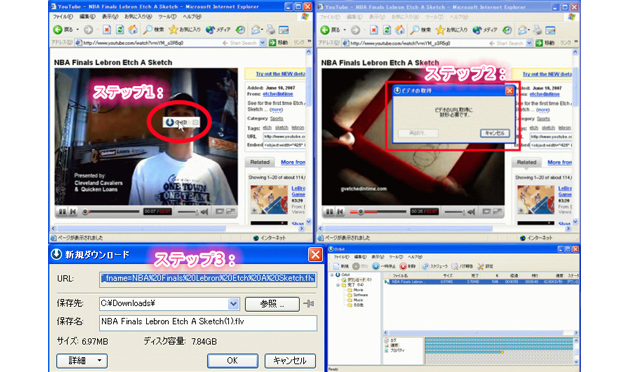
Task: Open お気に入り menu in the active IE menu bar
Action: point(138,17)
